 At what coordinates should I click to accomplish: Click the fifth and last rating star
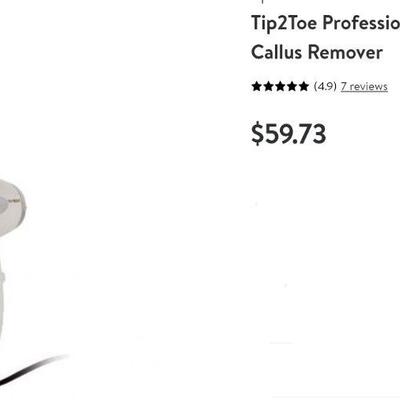(x=303, y=86)
